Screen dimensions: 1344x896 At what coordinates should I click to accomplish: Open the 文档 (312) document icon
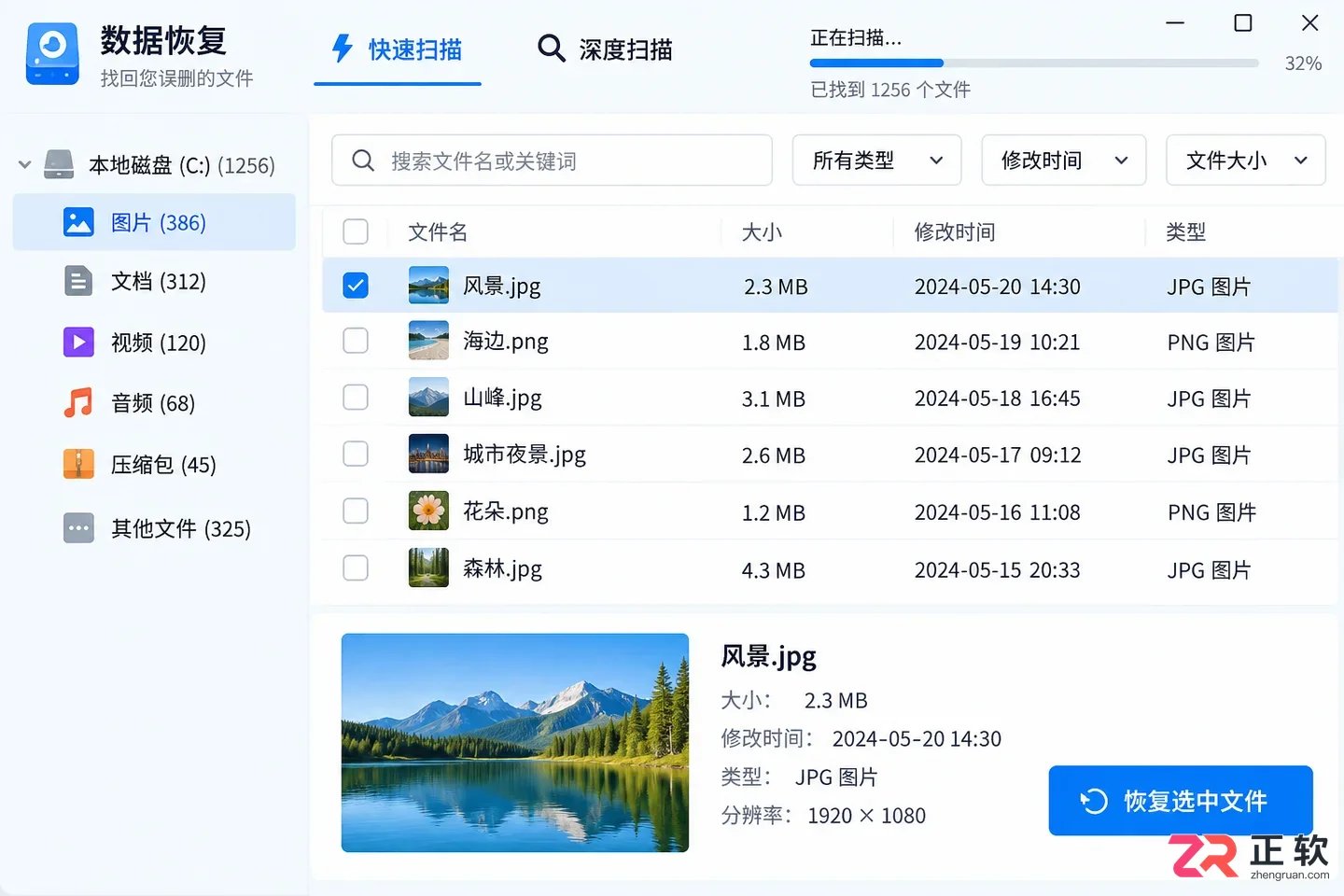click(78, 281)
